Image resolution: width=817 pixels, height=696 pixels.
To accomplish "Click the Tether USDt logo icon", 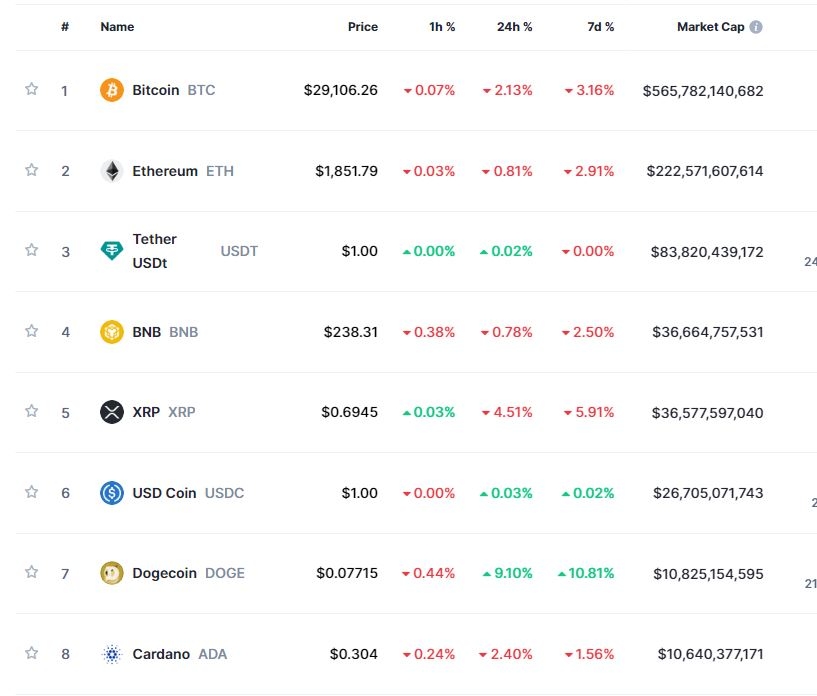I will (112, 251).
